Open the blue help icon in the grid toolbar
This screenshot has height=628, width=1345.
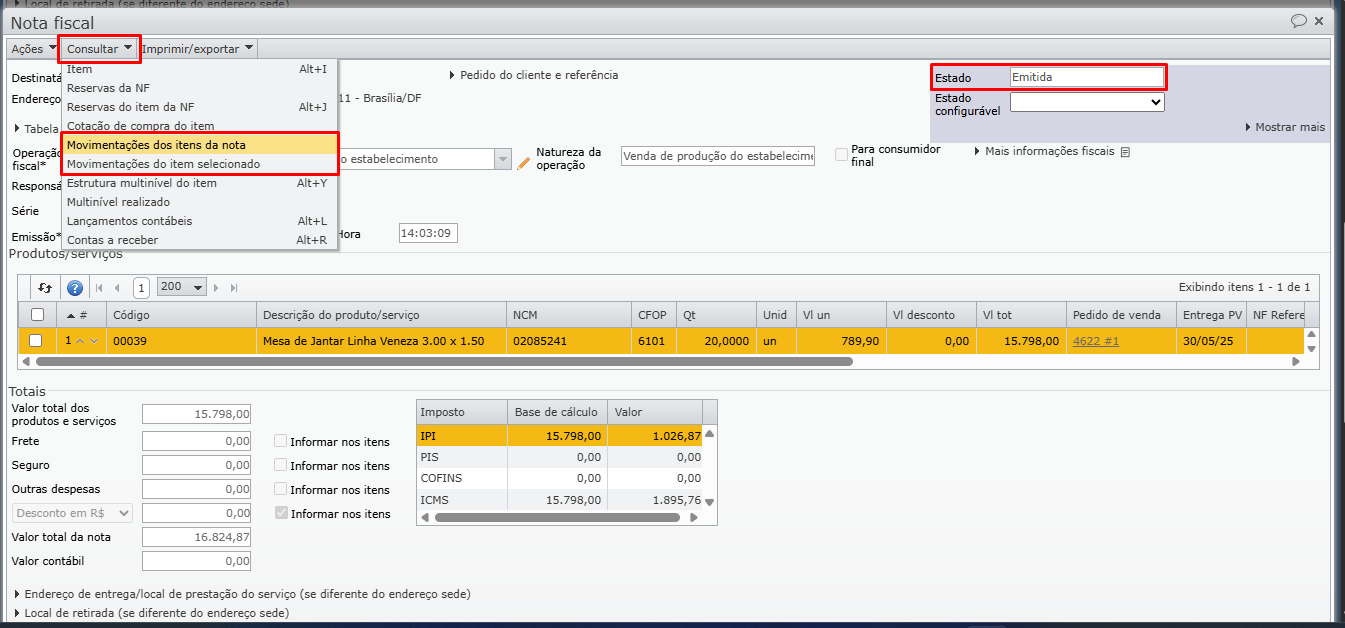pyautogui.click(x=74, y=287)
